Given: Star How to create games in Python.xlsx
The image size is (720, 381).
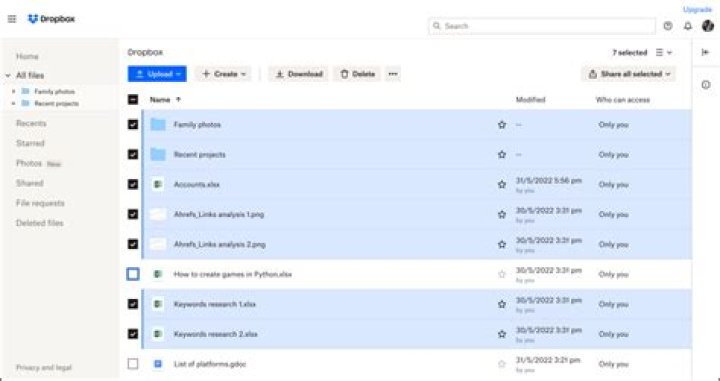Looking at the screenshot, I should click(x=501, y=275).
